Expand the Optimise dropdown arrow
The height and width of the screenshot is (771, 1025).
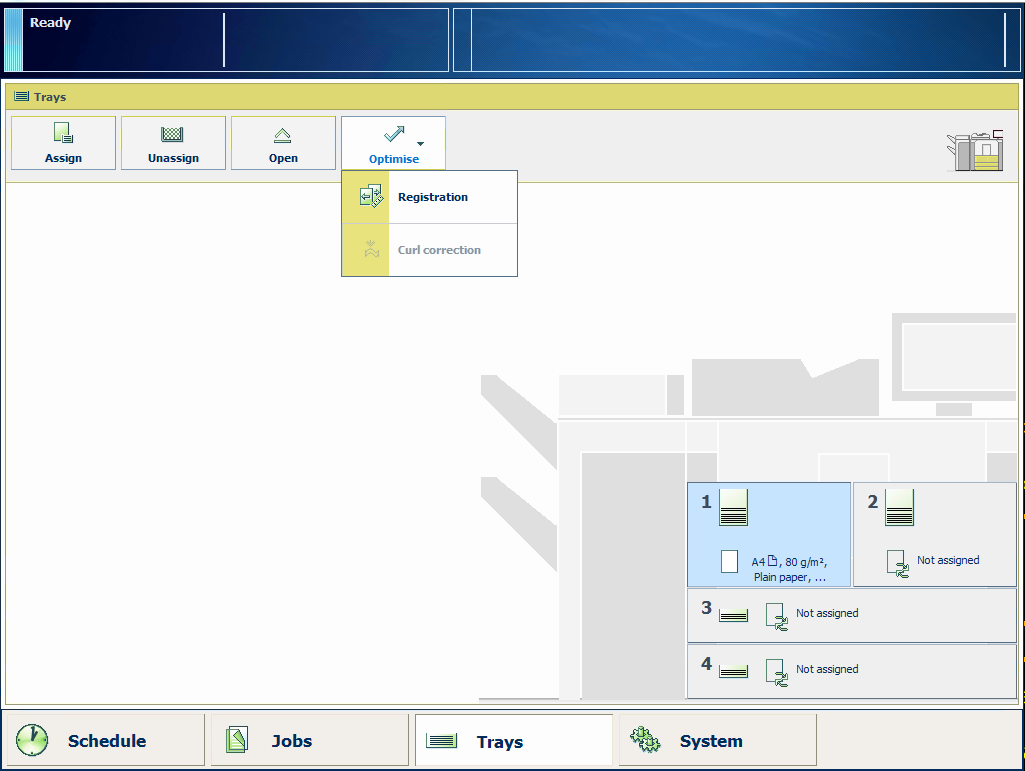coord(421,144)
